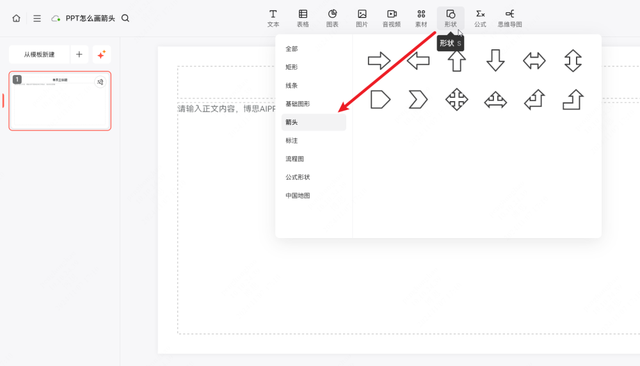
Task: Select the right arrow shape
Action: (x=379, y=61)
